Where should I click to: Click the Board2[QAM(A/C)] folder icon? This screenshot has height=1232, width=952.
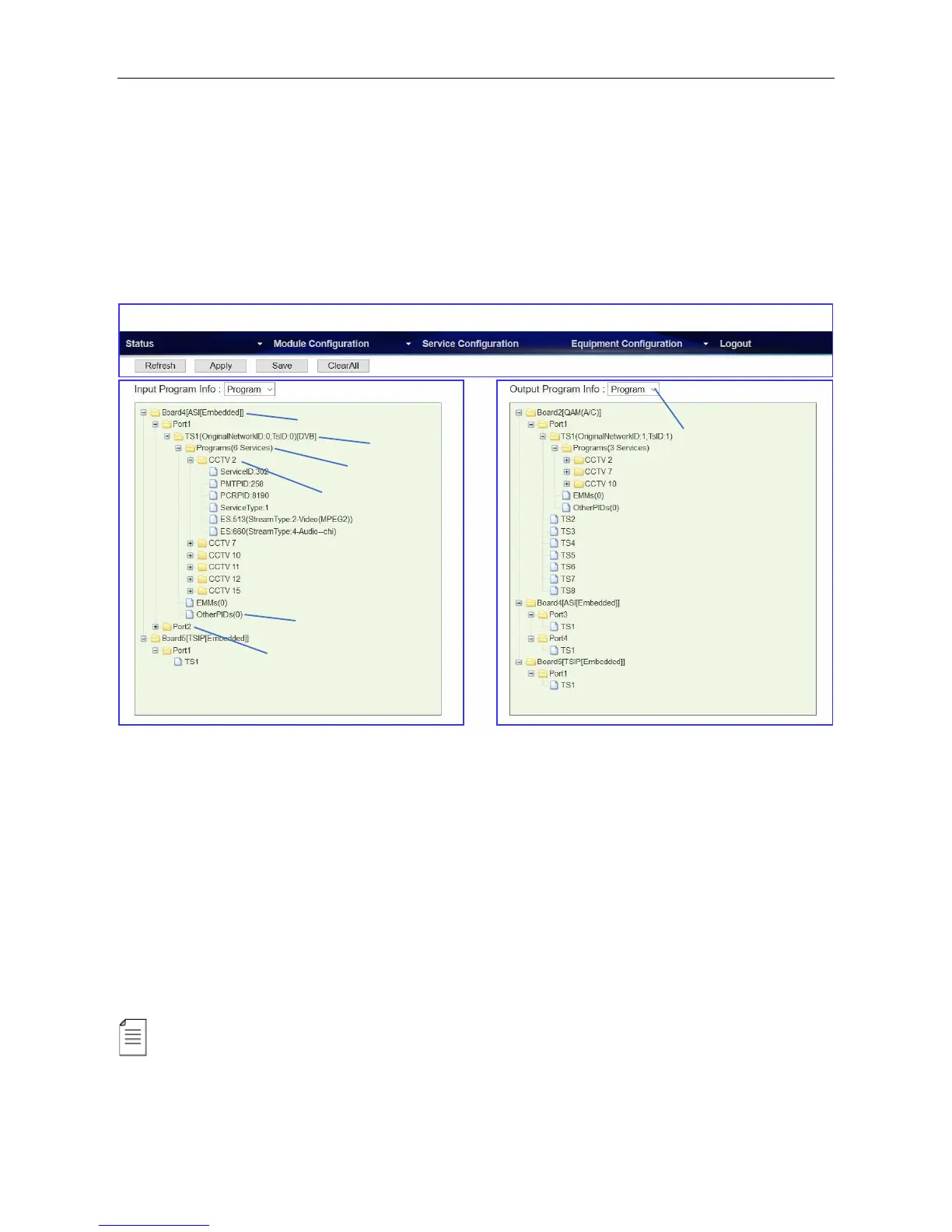click(530, 413)
